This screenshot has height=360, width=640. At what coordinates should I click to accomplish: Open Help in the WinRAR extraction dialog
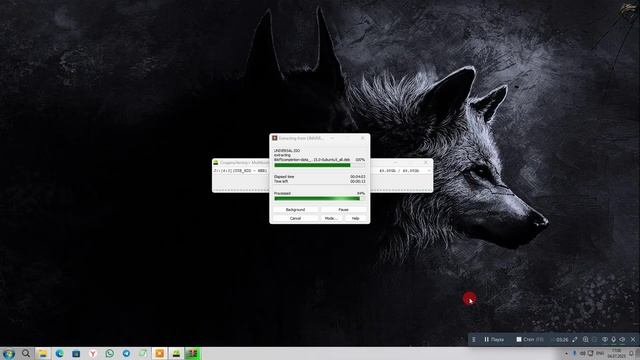[x=356, y=218]
